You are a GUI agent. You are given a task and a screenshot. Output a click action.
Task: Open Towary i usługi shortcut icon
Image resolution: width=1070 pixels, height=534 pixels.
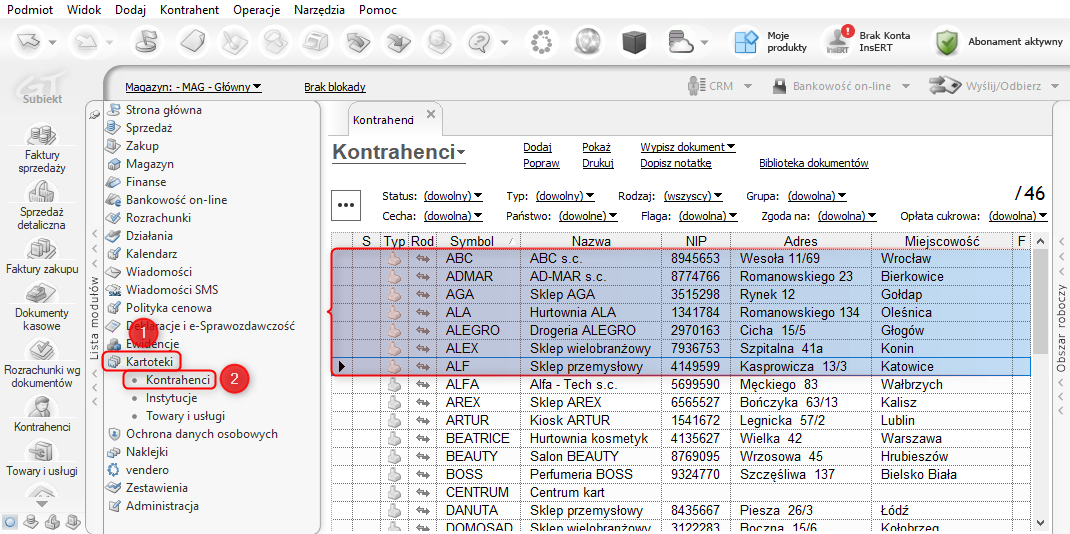43,451
